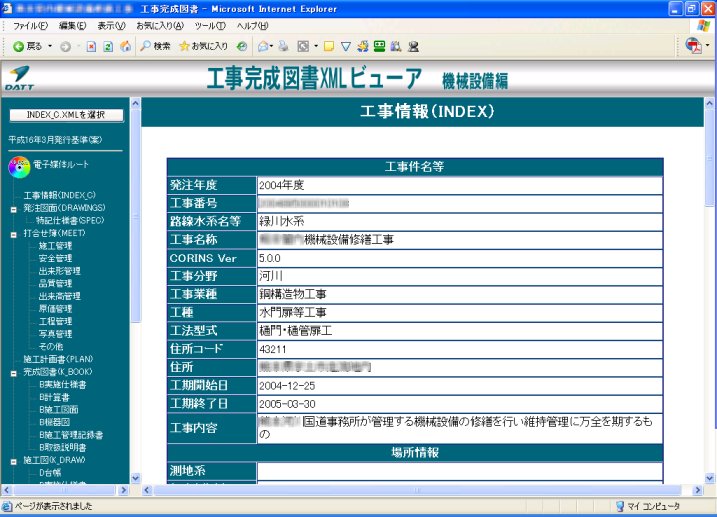Open the お気に入り menu in menu bar
Screen dimensions: 717x517
tap(160, 26)
